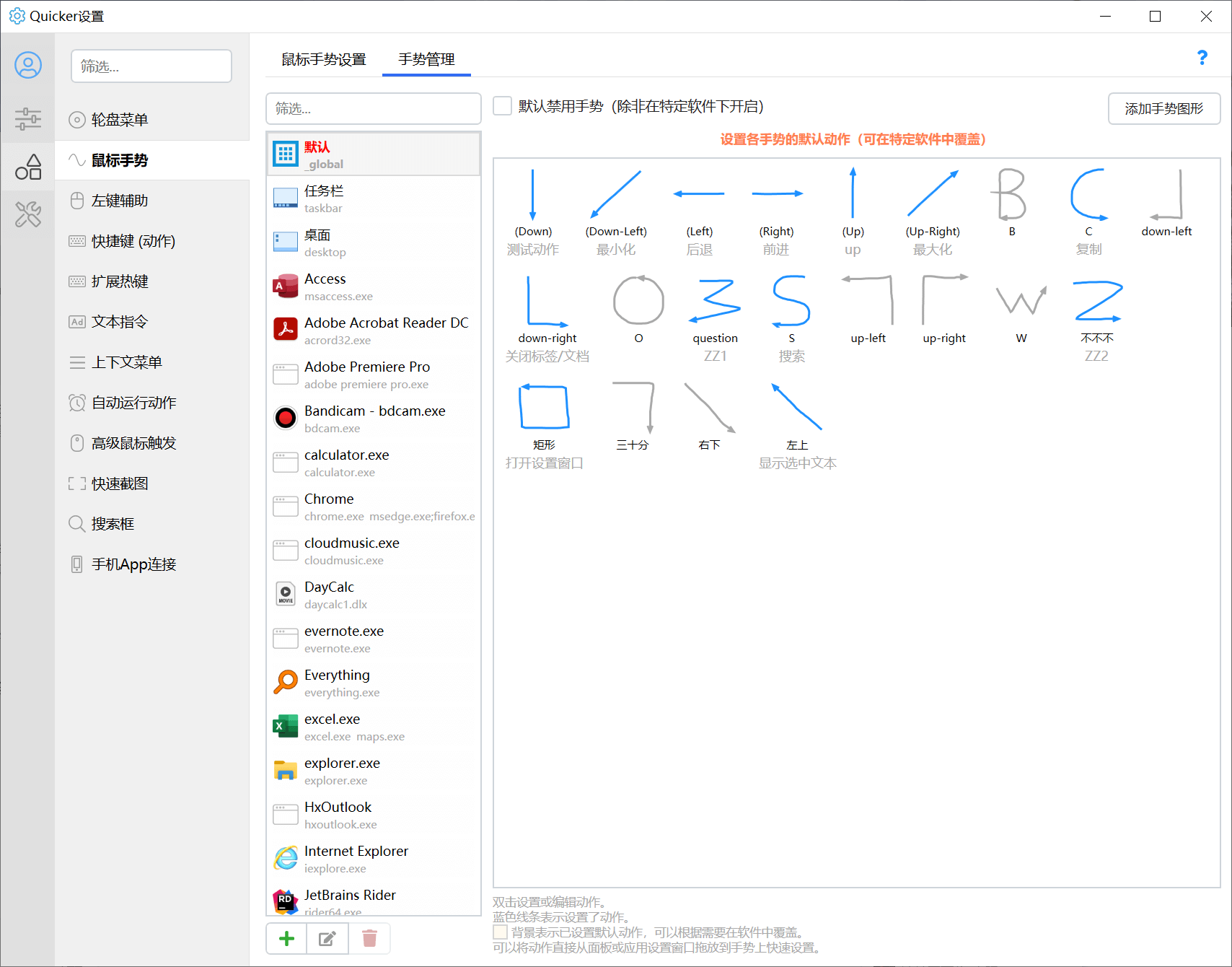The height and width of the screenshot is (967, 1232).
Task: Select the (Down) gesture 测试动作
Action: point(533,212)
